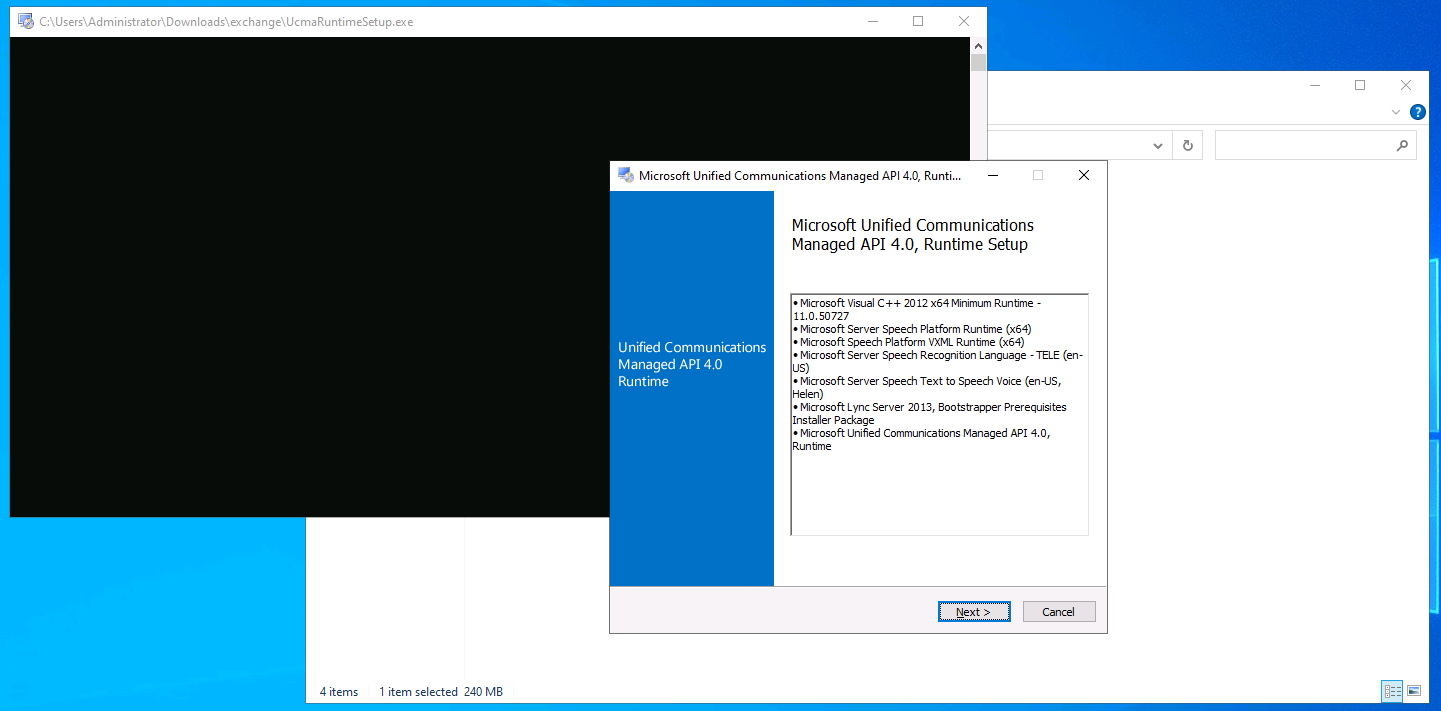Click Speech Text to Speech Voice line

[x=926, y=388]
